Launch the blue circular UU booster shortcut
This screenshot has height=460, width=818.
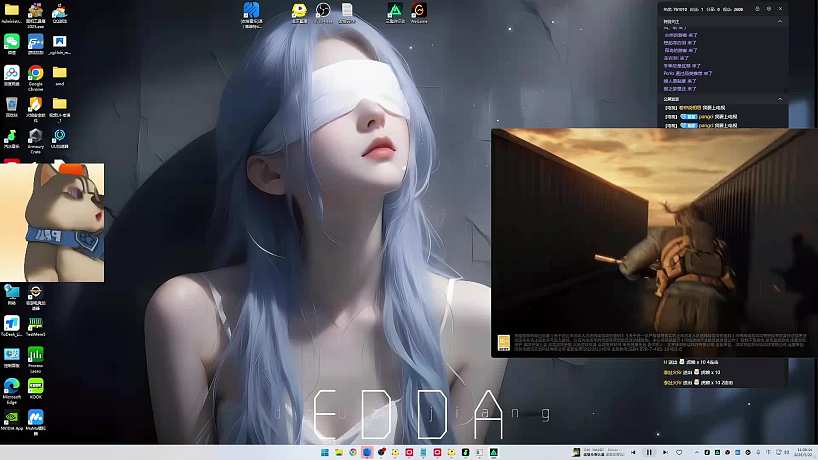[x=59, y=138]
